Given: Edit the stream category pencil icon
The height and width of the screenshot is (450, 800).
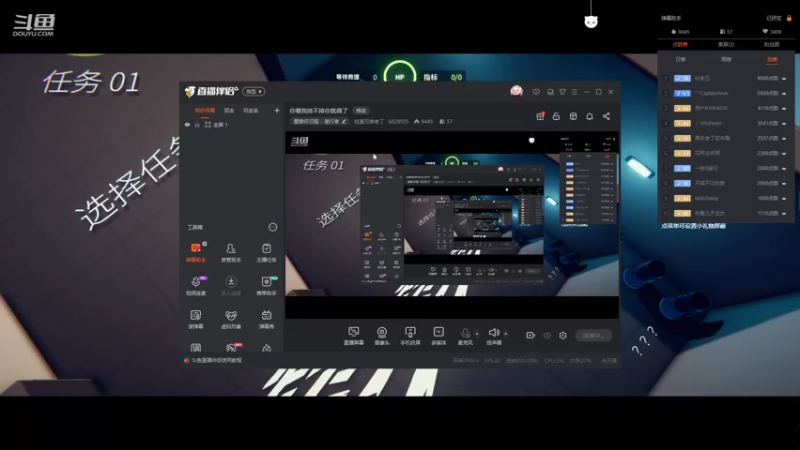Looking at the screenshot, I should point(344,121).
